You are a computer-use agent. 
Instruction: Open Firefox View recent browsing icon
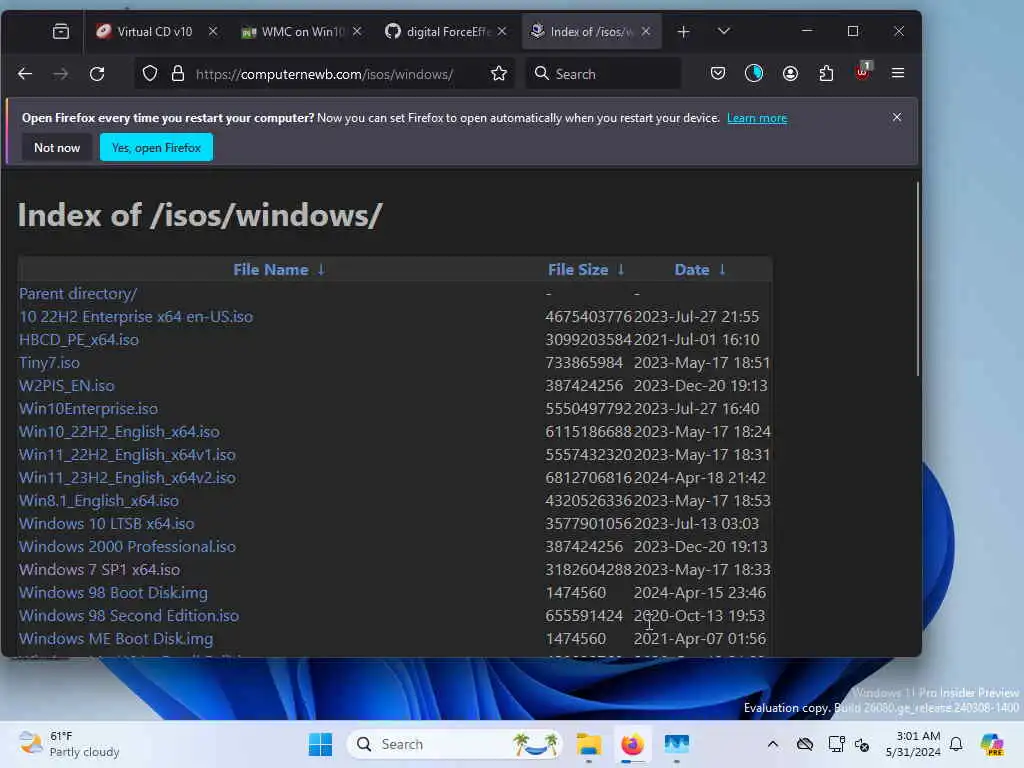coord(61,31)
